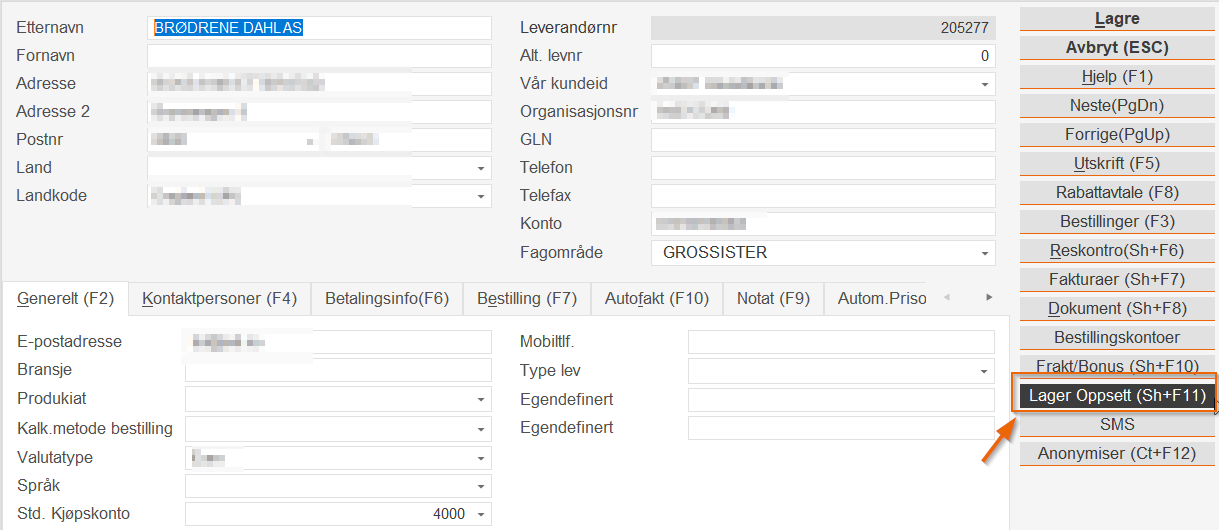Open Lager Oppsett (Sh+F11)
This screenshot has height=530, width=1219.
point(1117,396)
